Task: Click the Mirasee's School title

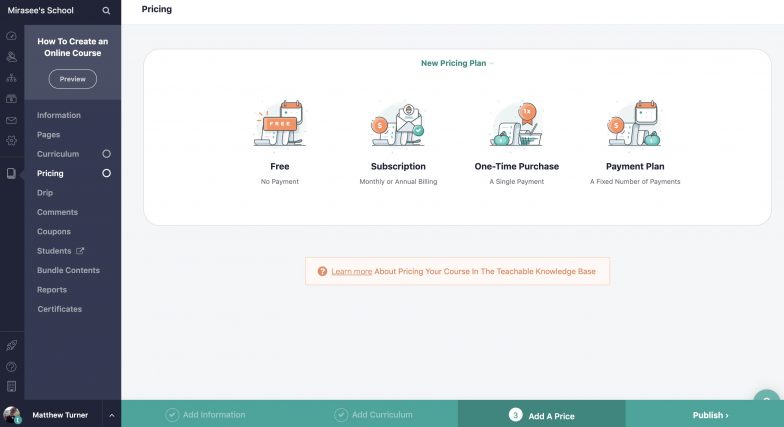Action: tap(40, 10)
